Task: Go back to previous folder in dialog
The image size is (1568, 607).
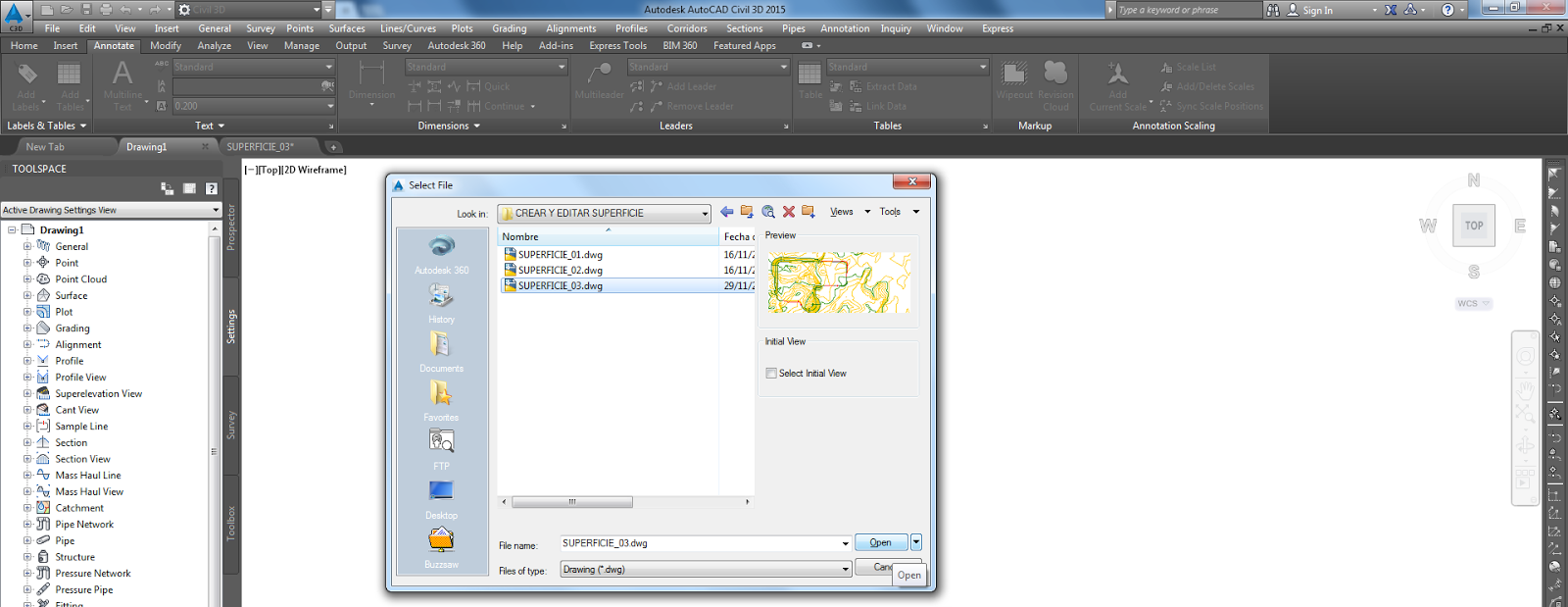Action: (x=726, y=212)
